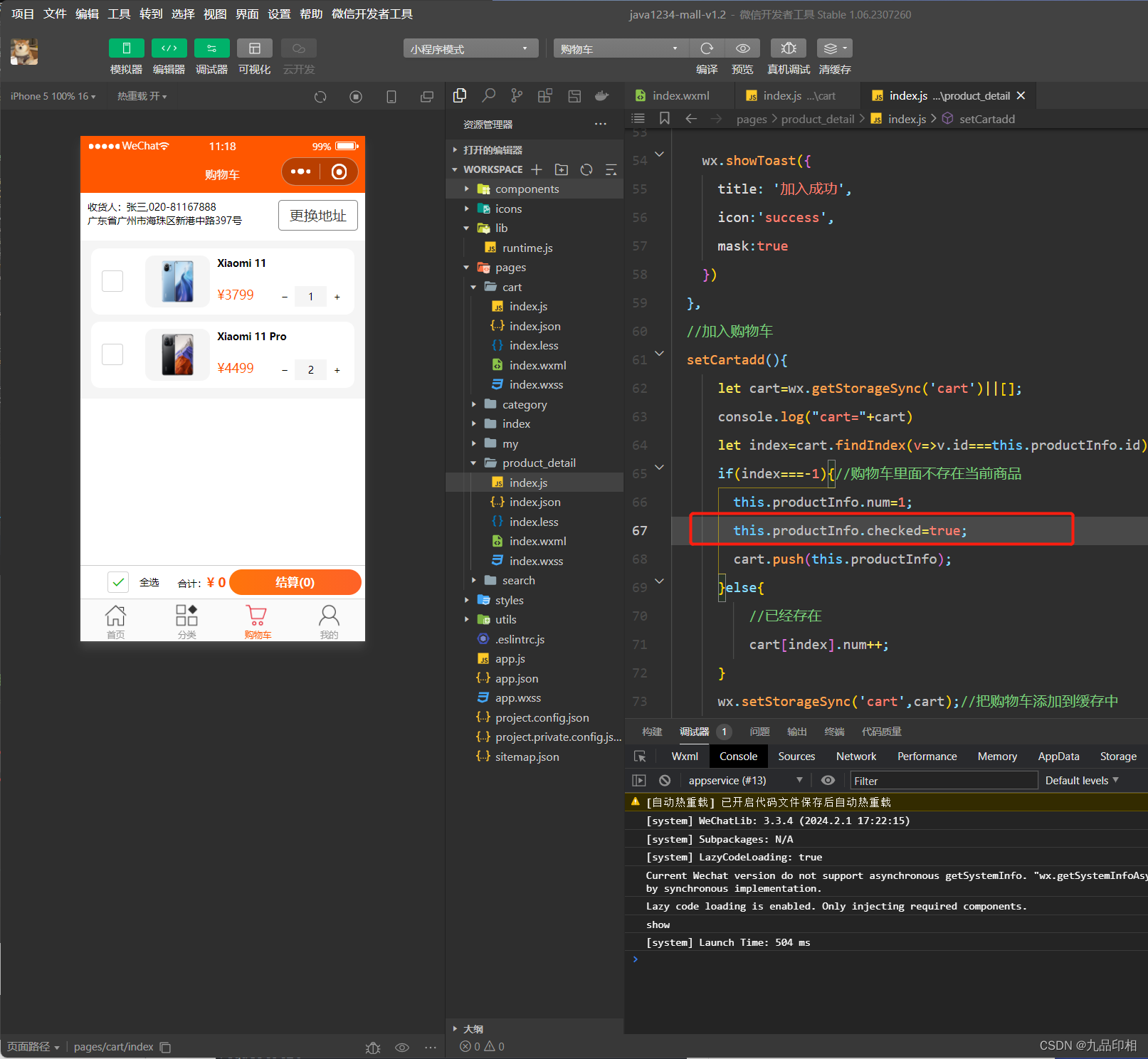Toggle the 全选 select-all checkbox

118,582
